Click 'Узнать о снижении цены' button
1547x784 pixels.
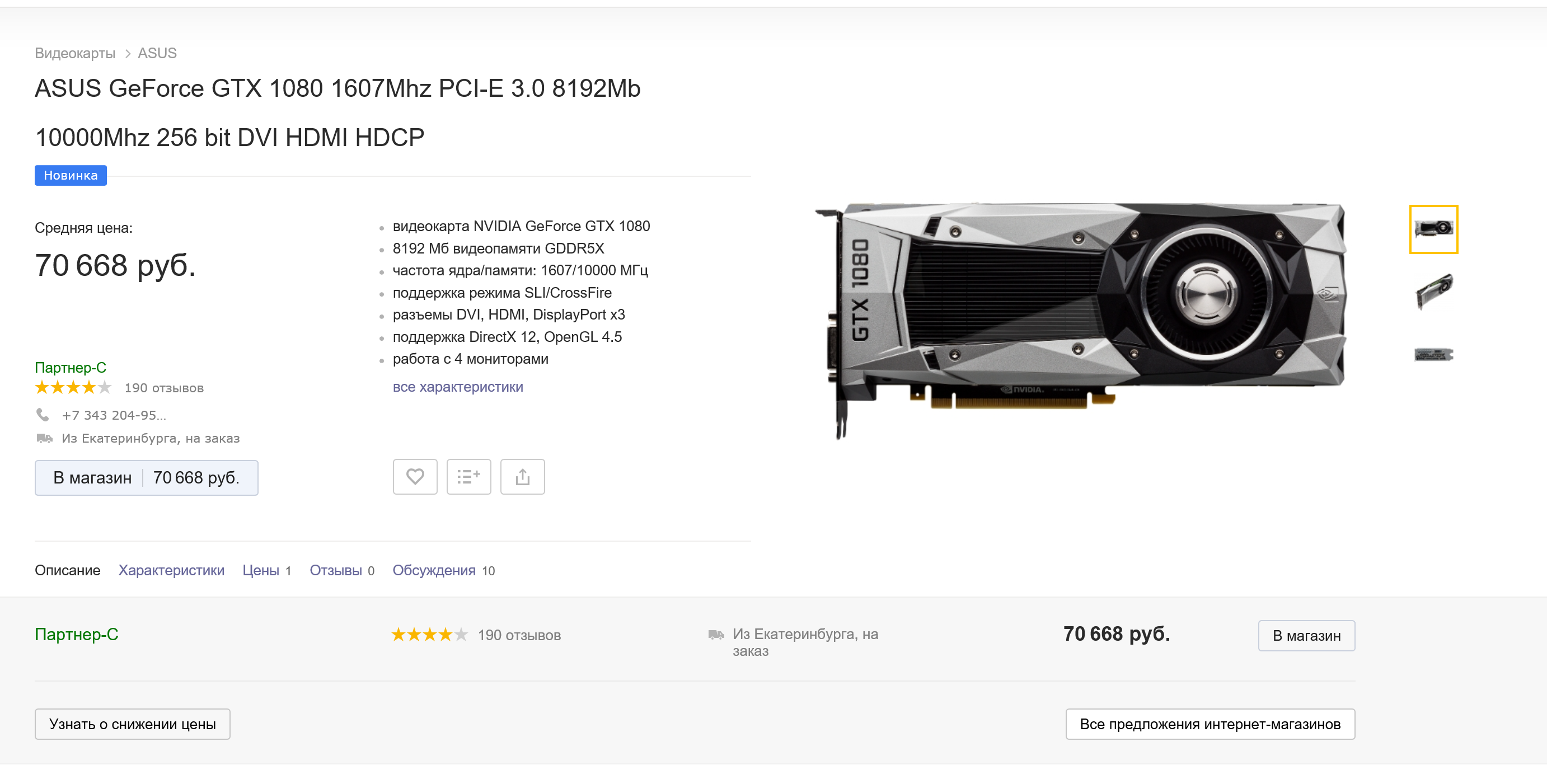point(132,724)
